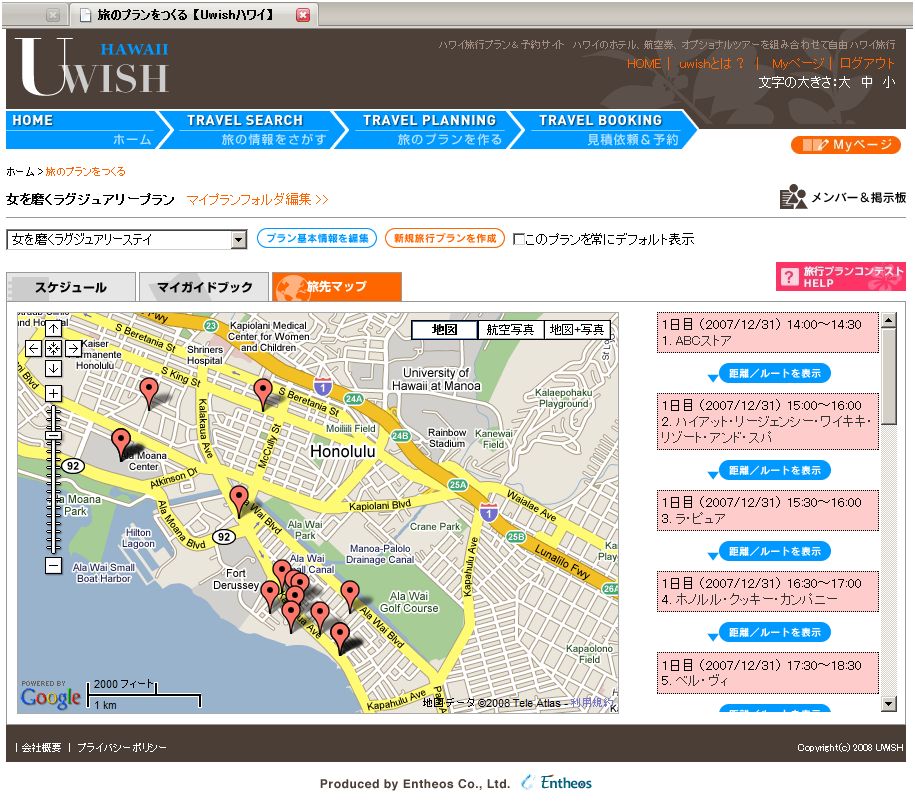Click the red map pin on Ala Wai Blvd near Kalakaua
Viewport: 915px width, 802px height.
tap(239, 500)
